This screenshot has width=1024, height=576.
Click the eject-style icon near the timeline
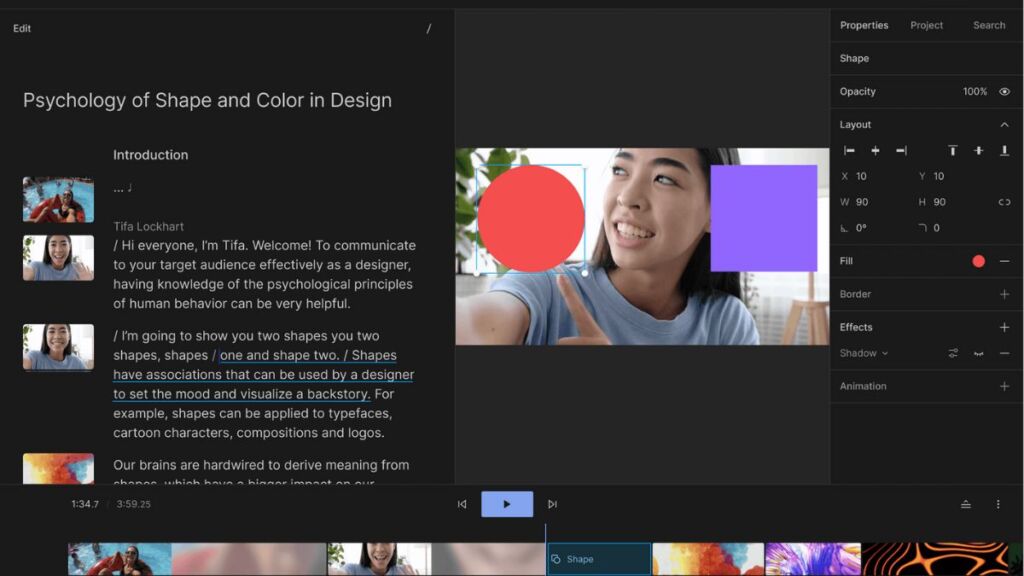click(x=966, y=504)
